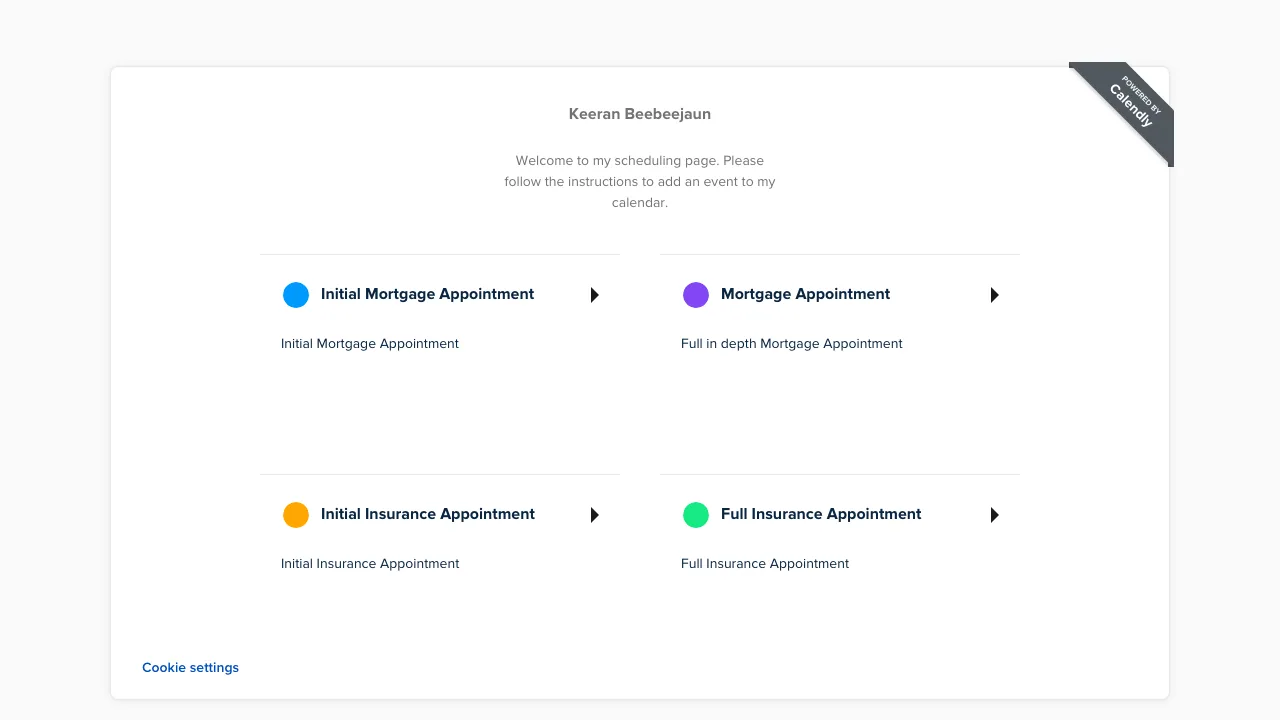1280x720 pixels.
Task: Open the Initial Mortgage Appointment booking page
Action: point(427,294)
